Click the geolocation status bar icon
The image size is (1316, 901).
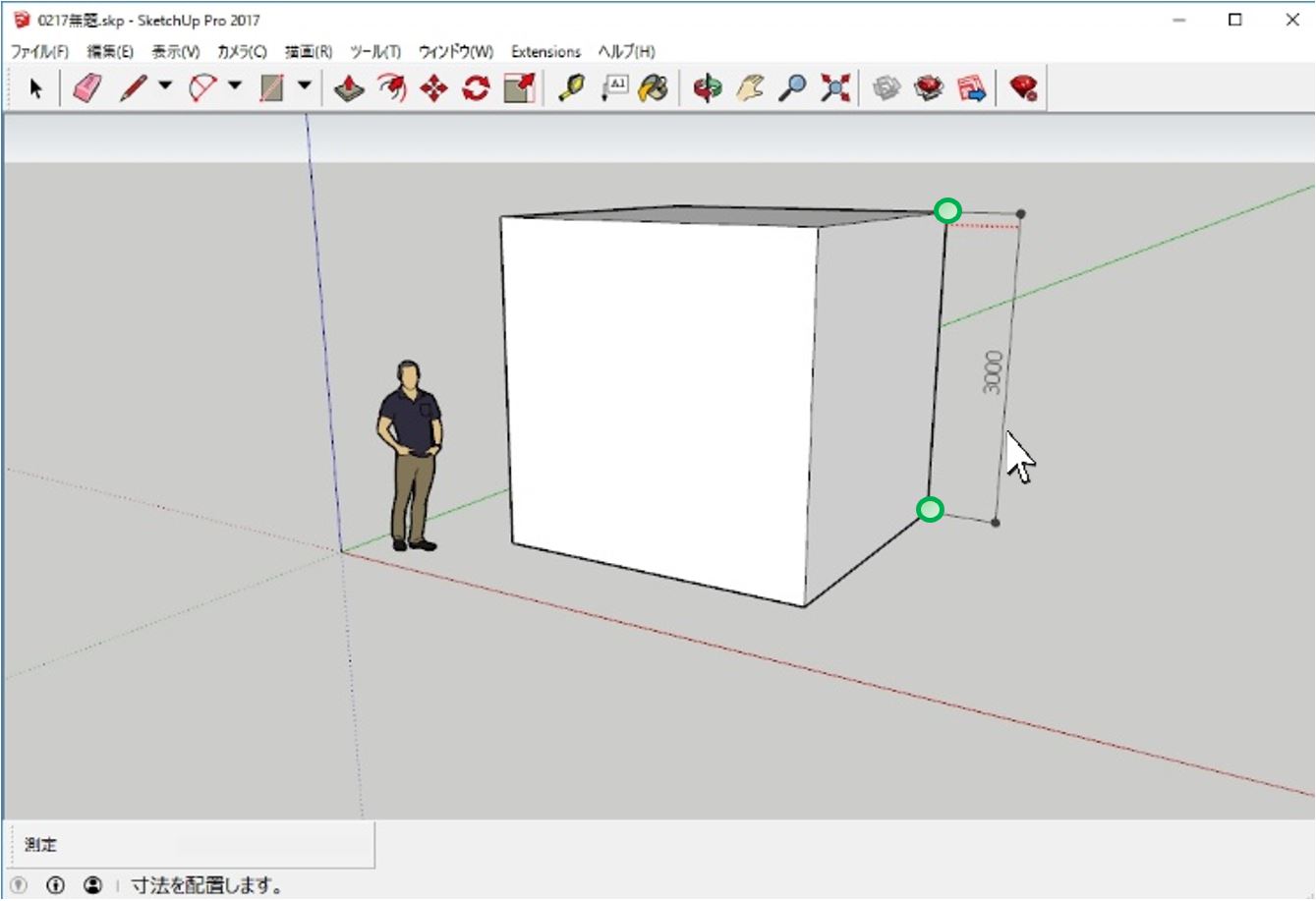(19, 885)
